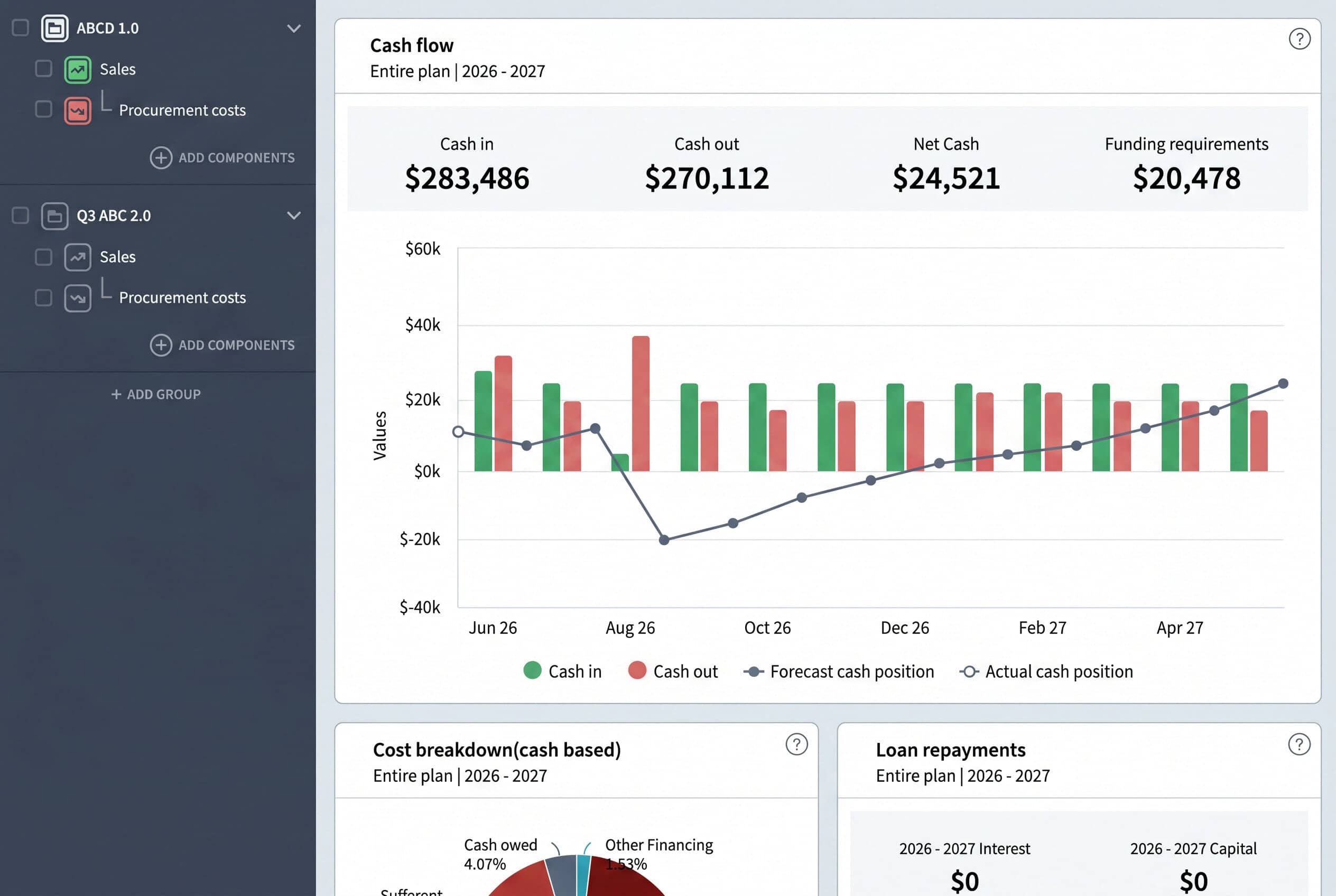Viewport: 1336px width, 896px height.
Task: Tick the Procurement costs checkbox under Q3 ABC 2.0
Action: coord(43,297)
